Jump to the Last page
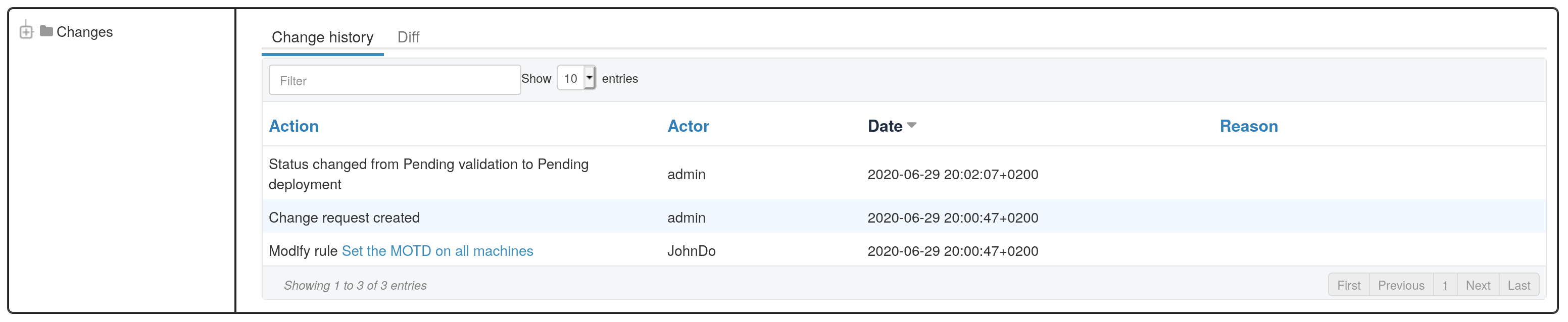Viewport: 1568px width, 322px height. pos(1518,286)
